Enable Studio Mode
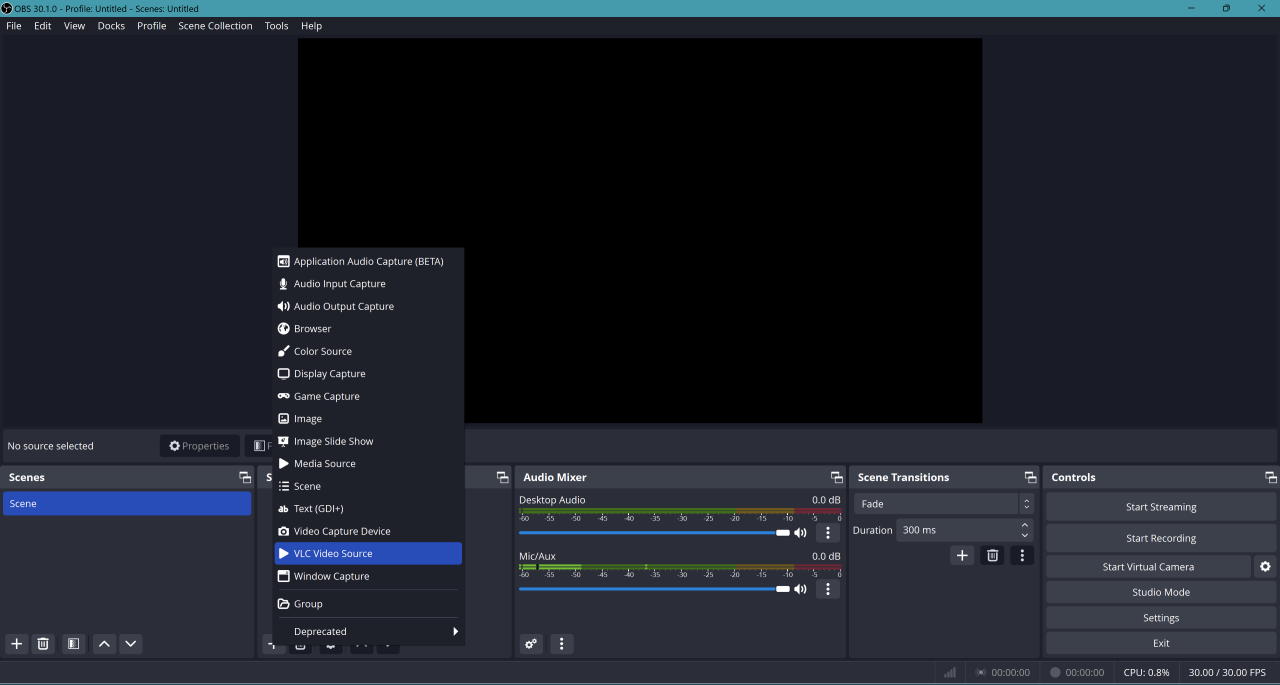The width and height of the screenshot is (1280, 685). 1160,592
